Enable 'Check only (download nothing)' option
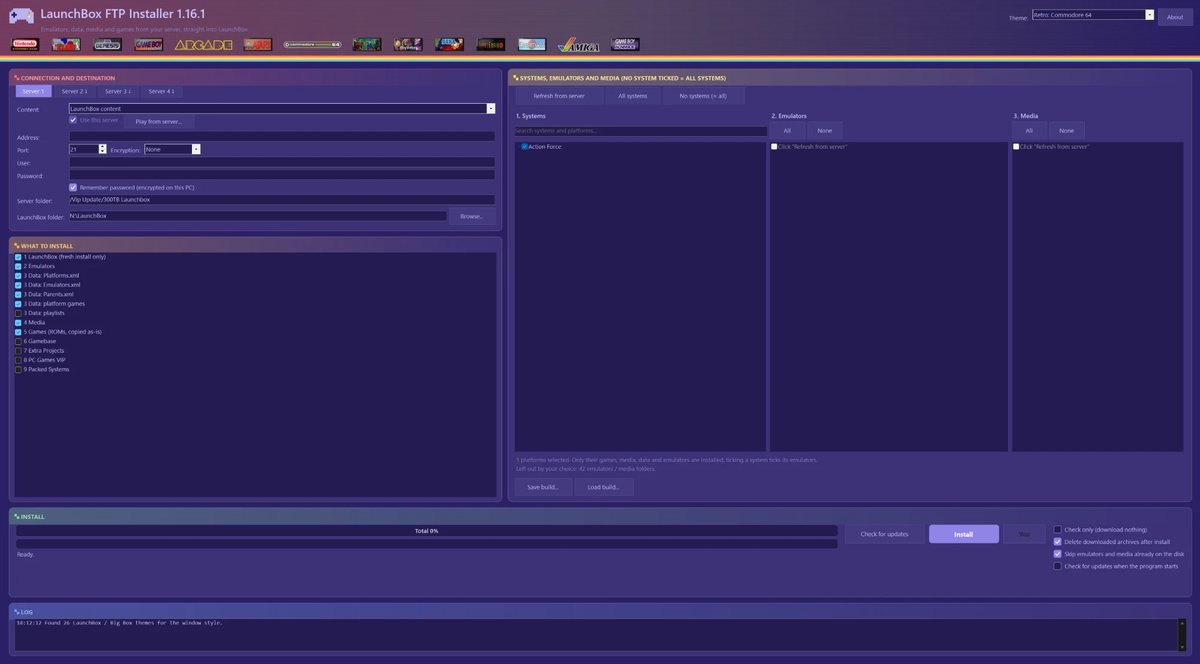Screen dimensions: 1200x664 point(1058,530)
